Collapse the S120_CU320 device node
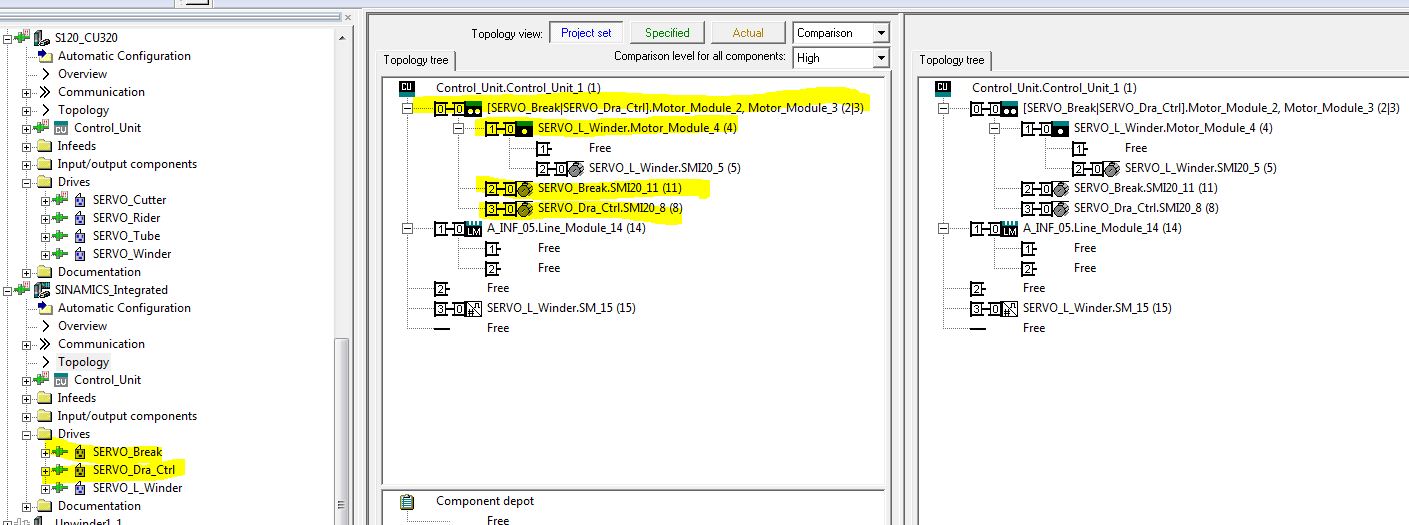Image resolution: width=1409 pixels, height=525 pixels. coord(8,38)
